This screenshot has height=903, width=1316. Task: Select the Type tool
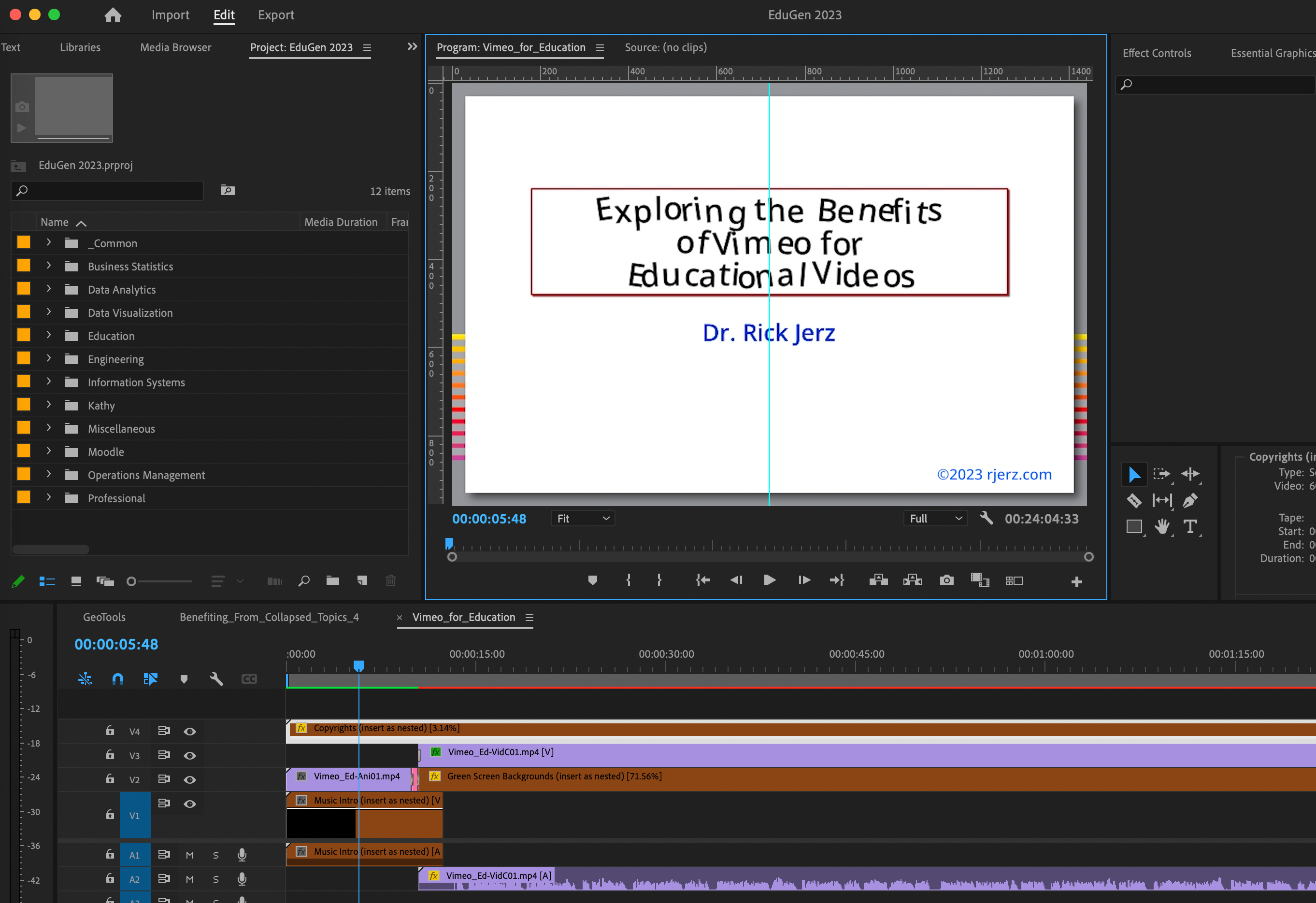tap(1190, 527)
